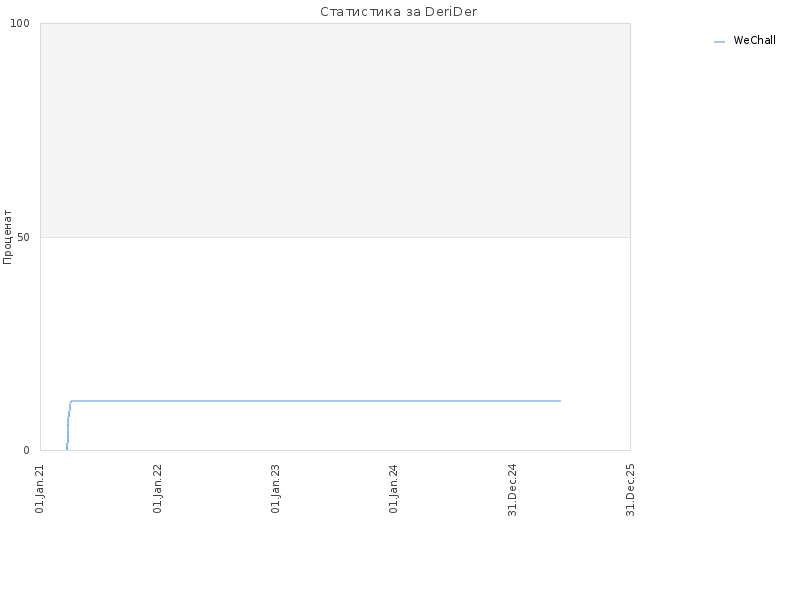Click the WeChall legend label
Image resolution: width=800 pixels, height=600 pixels.
click(x=754, y=40)
